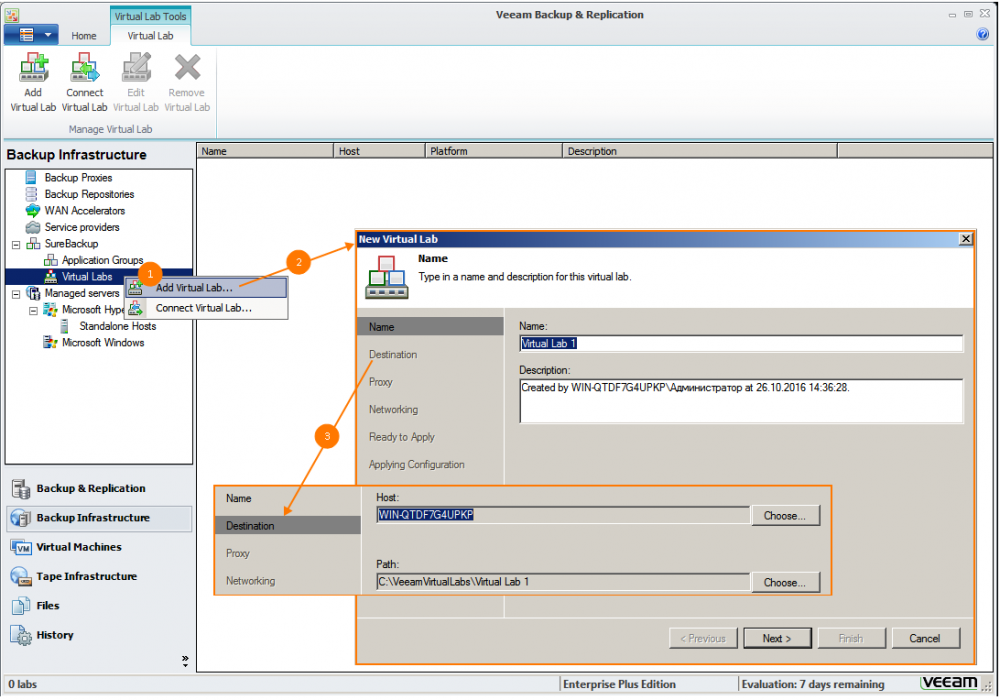The width and height of the screenshot is (1000, 700).
Task: Select Standalone Hosts tree item
Action: pos(117,326)
